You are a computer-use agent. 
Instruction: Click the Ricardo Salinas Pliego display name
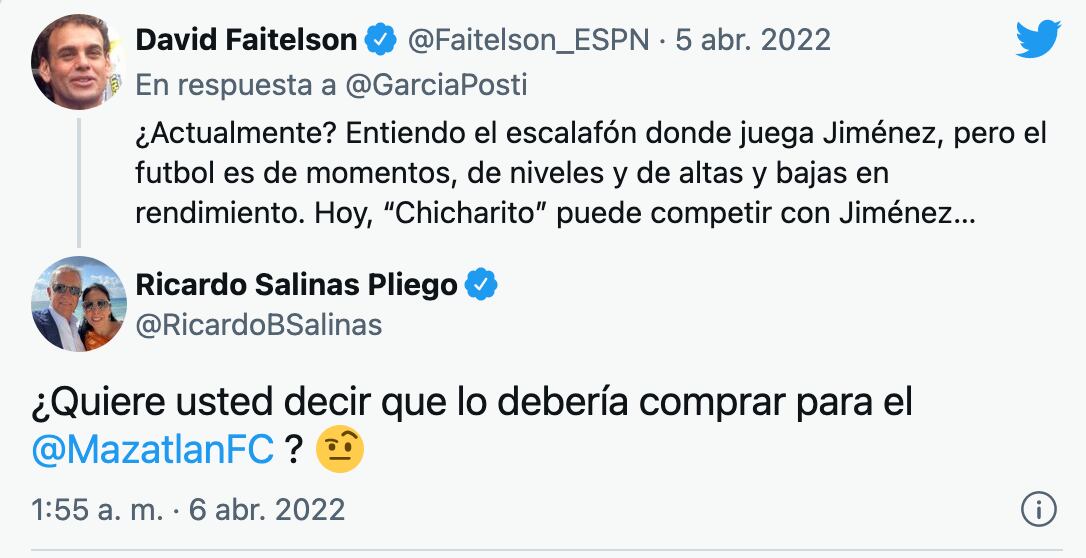(296, 285)
